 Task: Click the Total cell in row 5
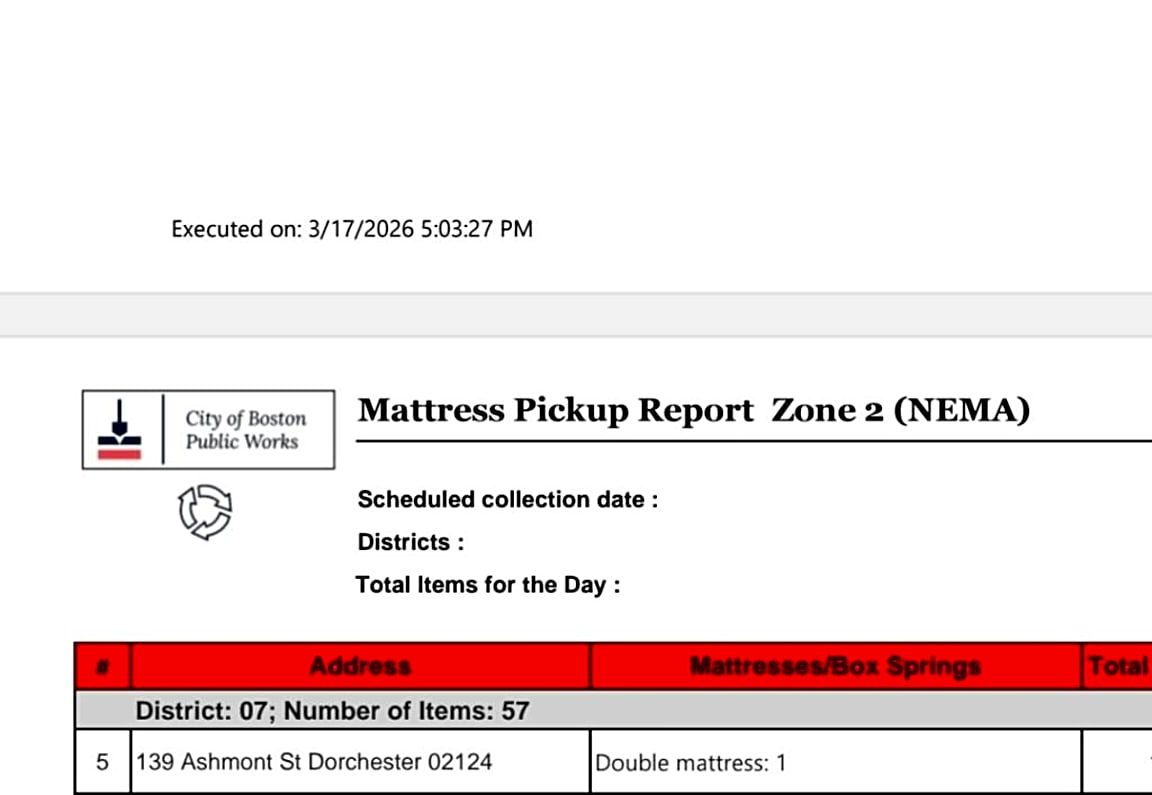[x=1118, y=762]
